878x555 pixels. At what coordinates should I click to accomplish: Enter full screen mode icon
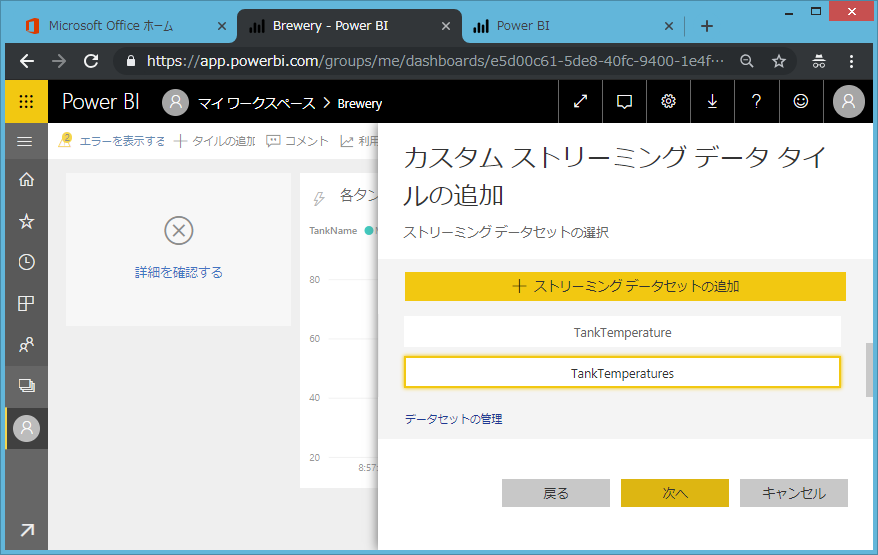[x=581, y=101]
